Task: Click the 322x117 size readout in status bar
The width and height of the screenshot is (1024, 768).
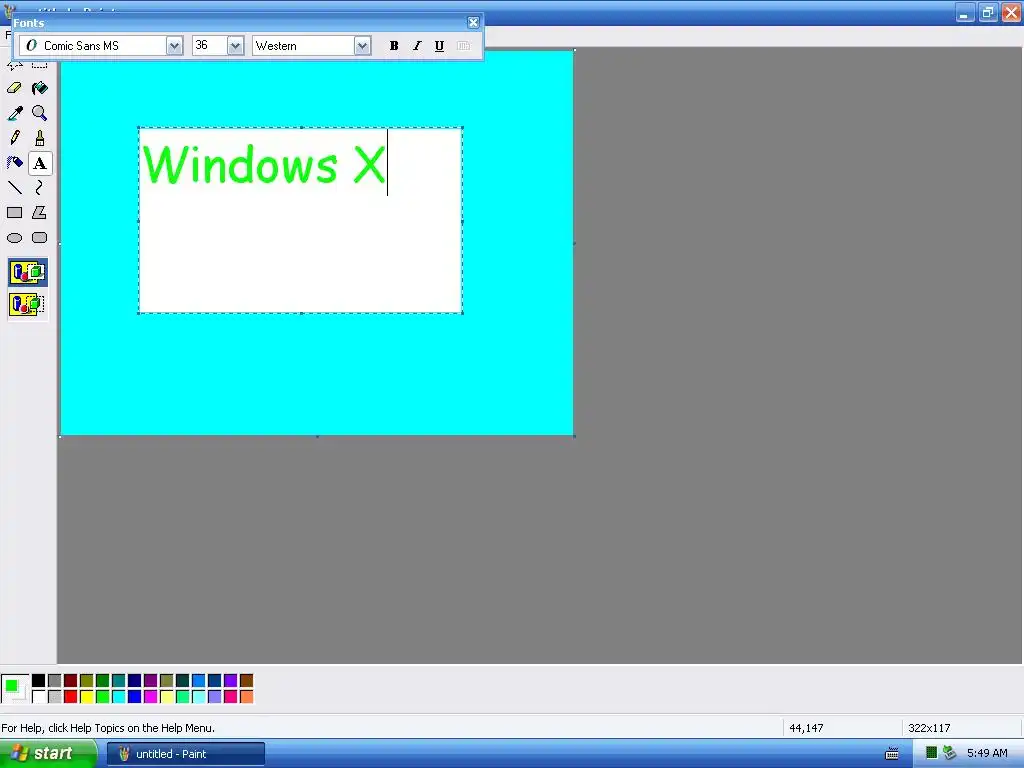Action: pyautogui.click(x=929, y=728)
